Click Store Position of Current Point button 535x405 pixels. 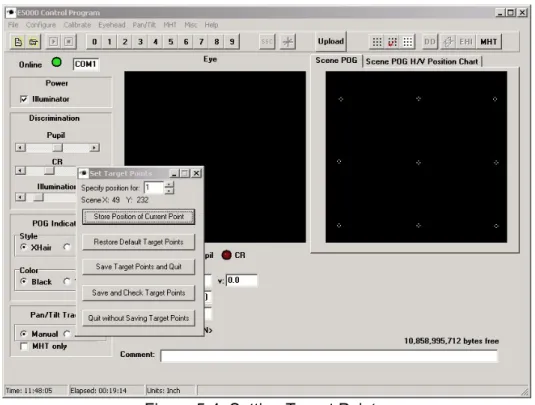click(x=139, y=217)
